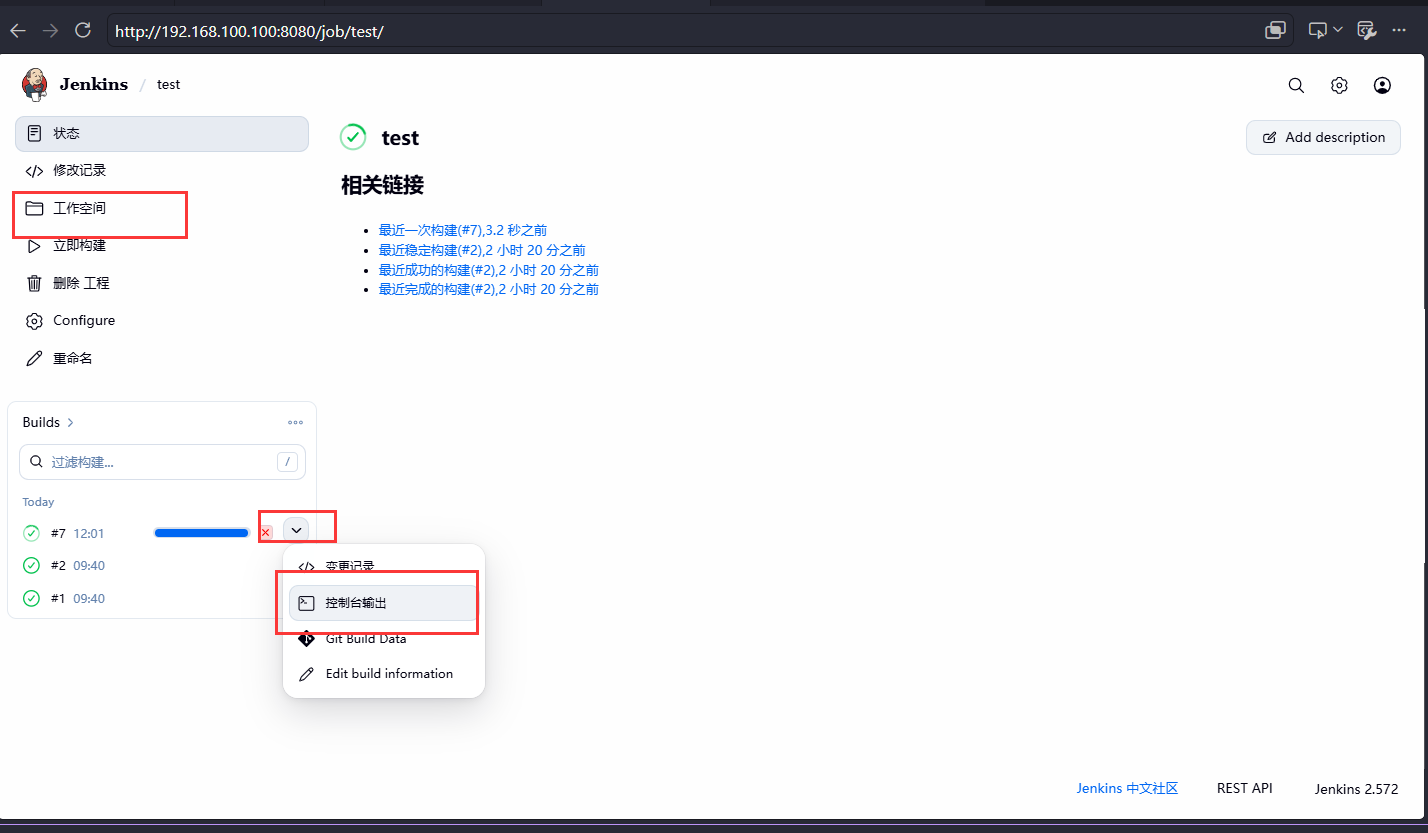1428x833 pixels.
Task: Open Manage Jenkins gear icon in header
Action: tap(1339, 85)
